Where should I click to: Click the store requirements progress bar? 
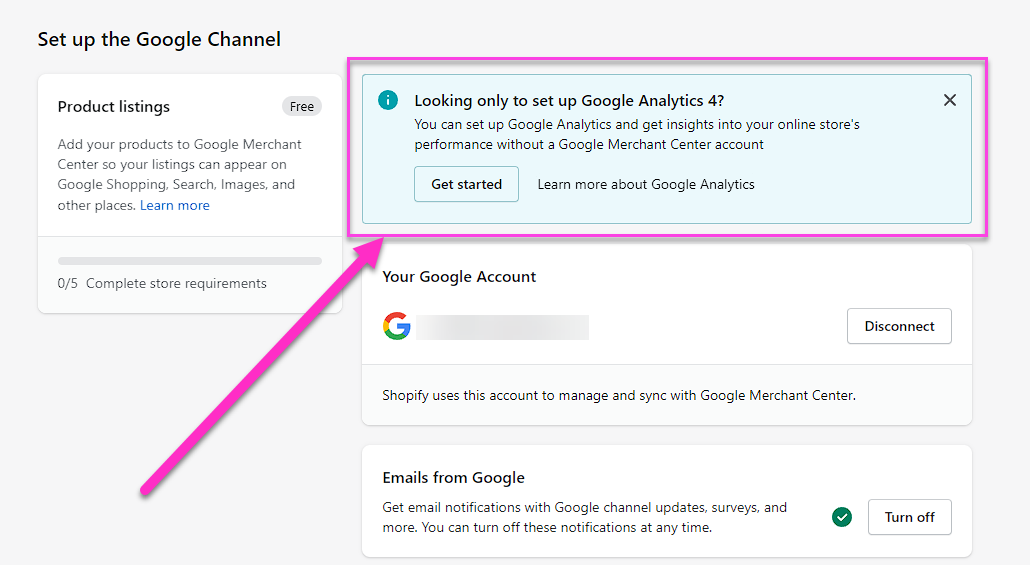[x=190, y=261]
